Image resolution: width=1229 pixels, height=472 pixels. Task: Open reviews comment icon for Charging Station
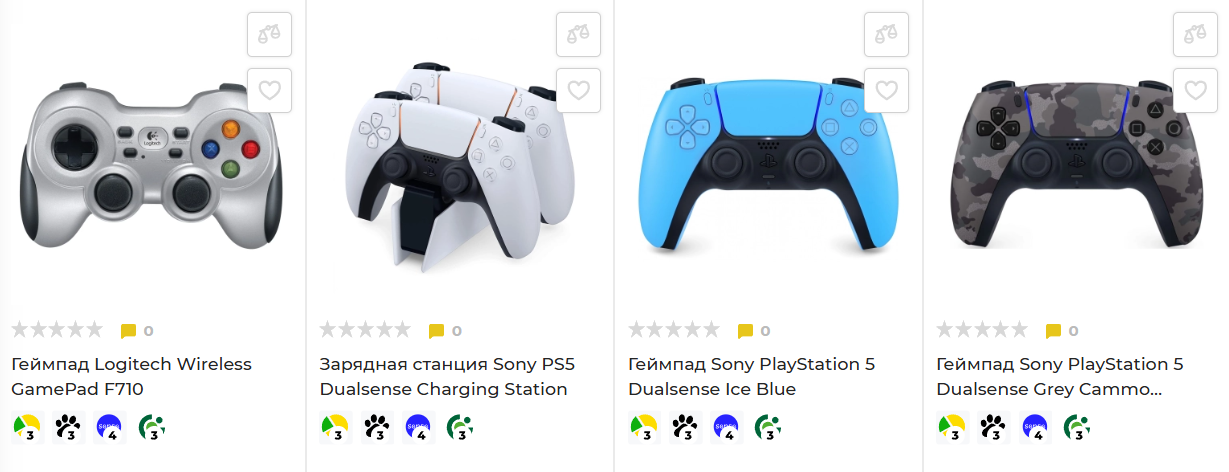(x=436, y=331)
